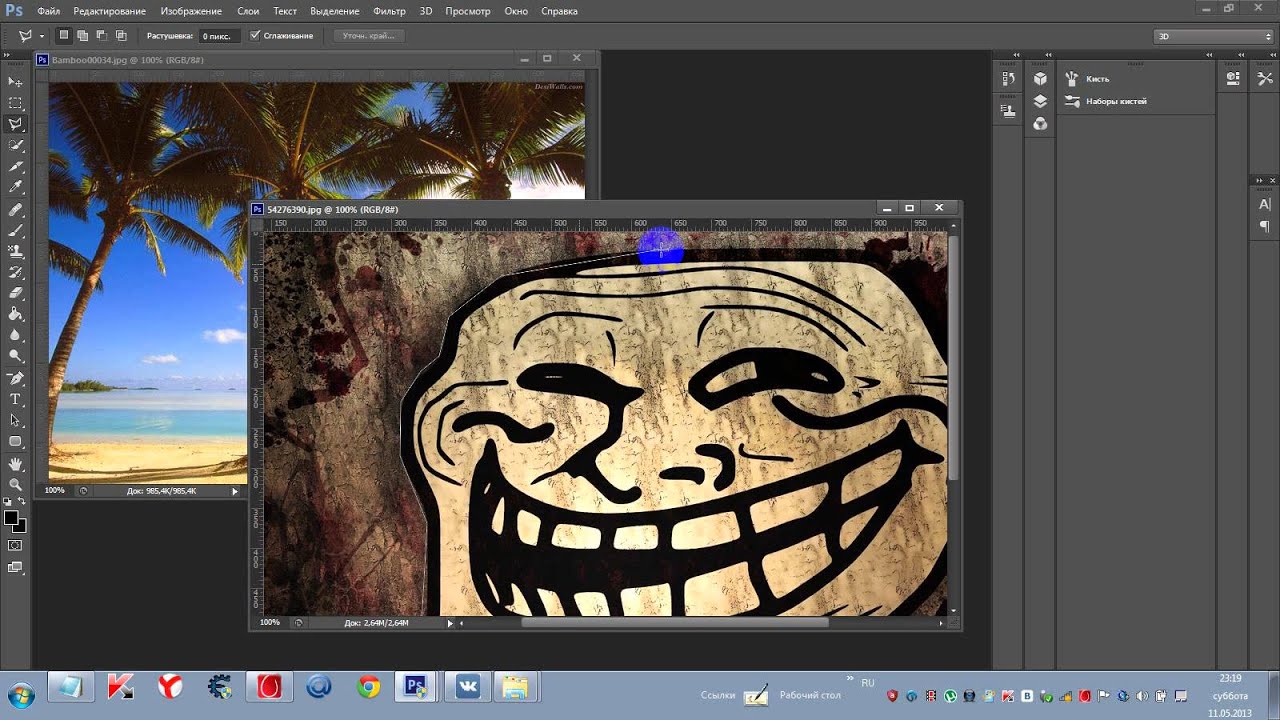Image resolution: width=1280 pixels, height=720 pixels.
Task: Select the Quick Selection tool
Action: click(x=15, y=145)
